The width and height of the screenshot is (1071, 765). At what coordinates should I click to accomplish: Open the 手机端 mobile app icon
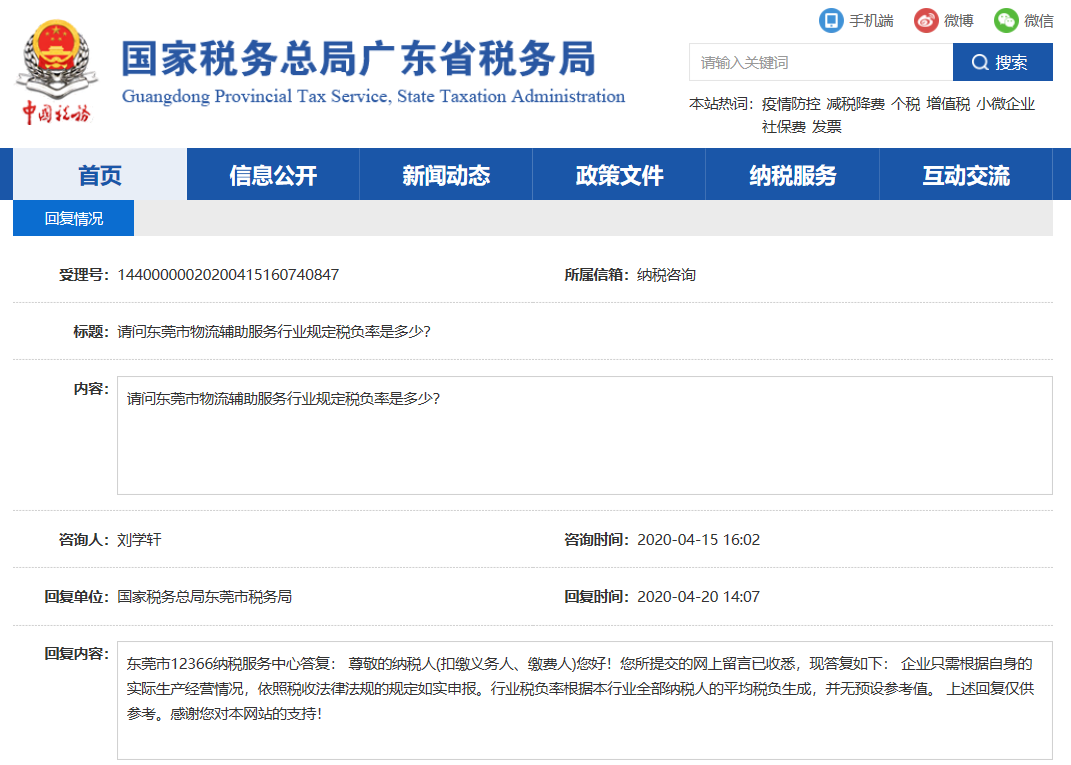(829, 20)
